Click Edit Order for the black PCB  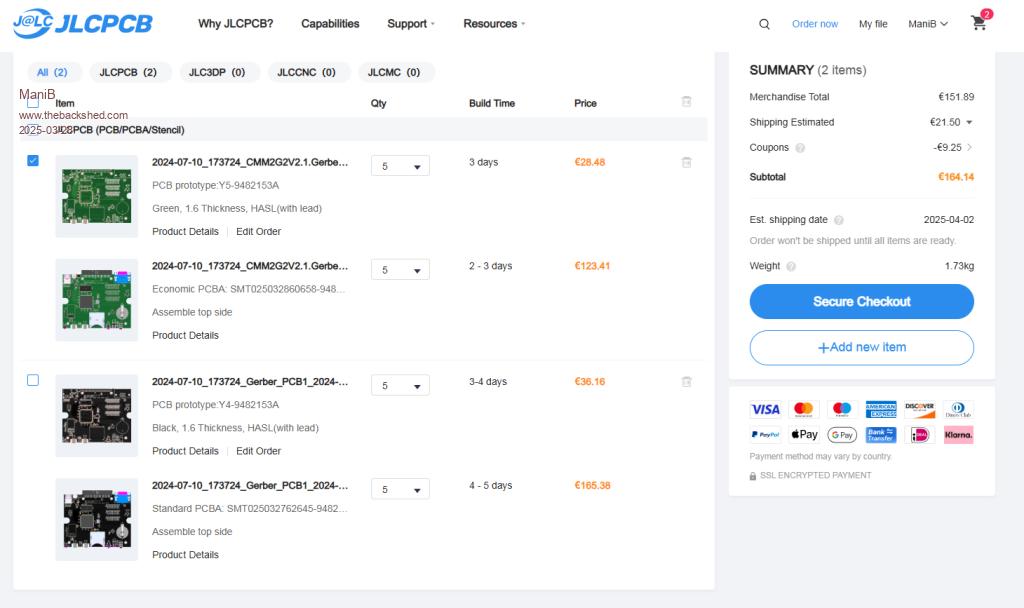pyautogui.click(x=258, y=451)
